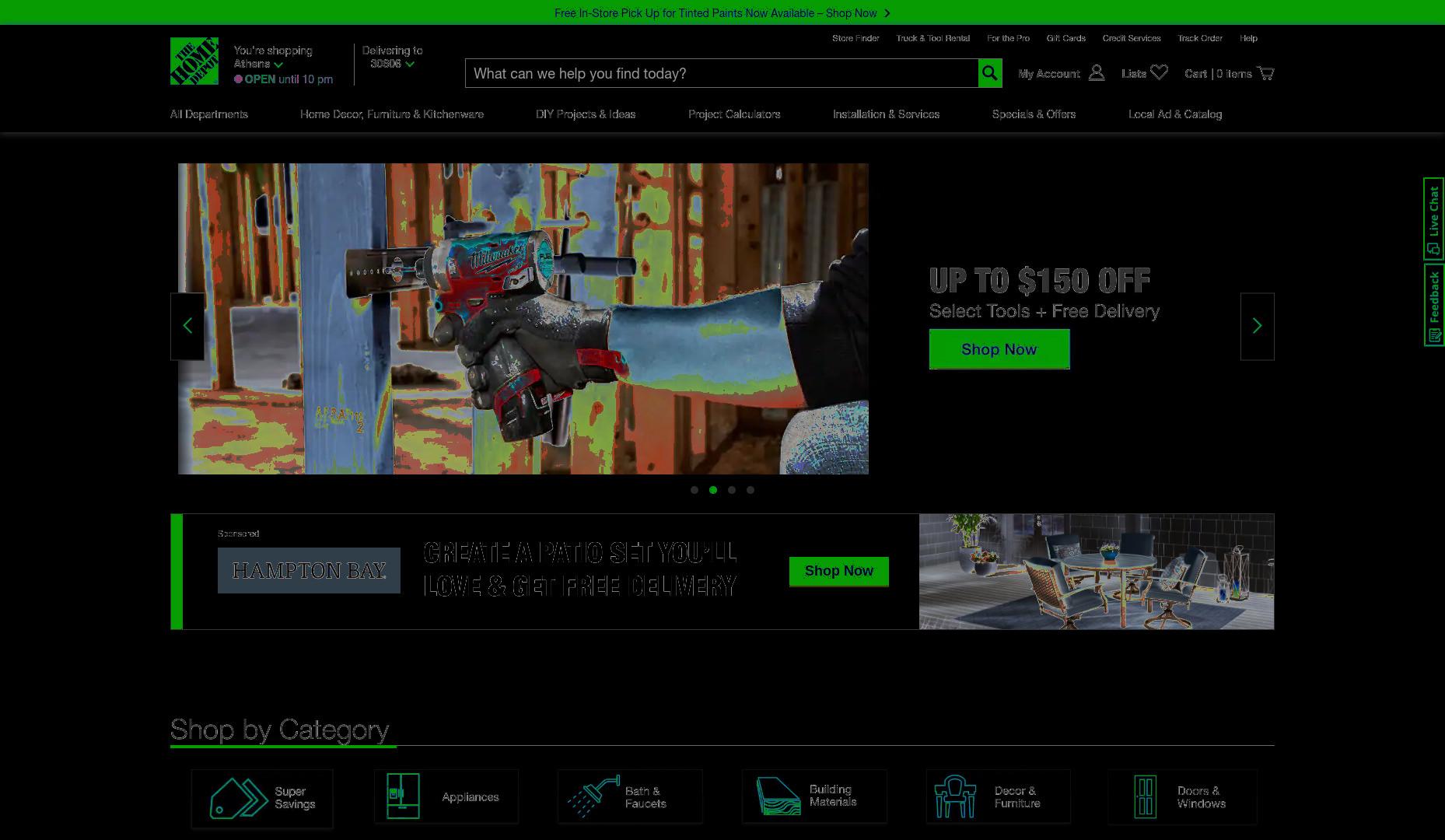
Task: Click Shop Now in Hampton Bay ad
Action: (839, 572)
